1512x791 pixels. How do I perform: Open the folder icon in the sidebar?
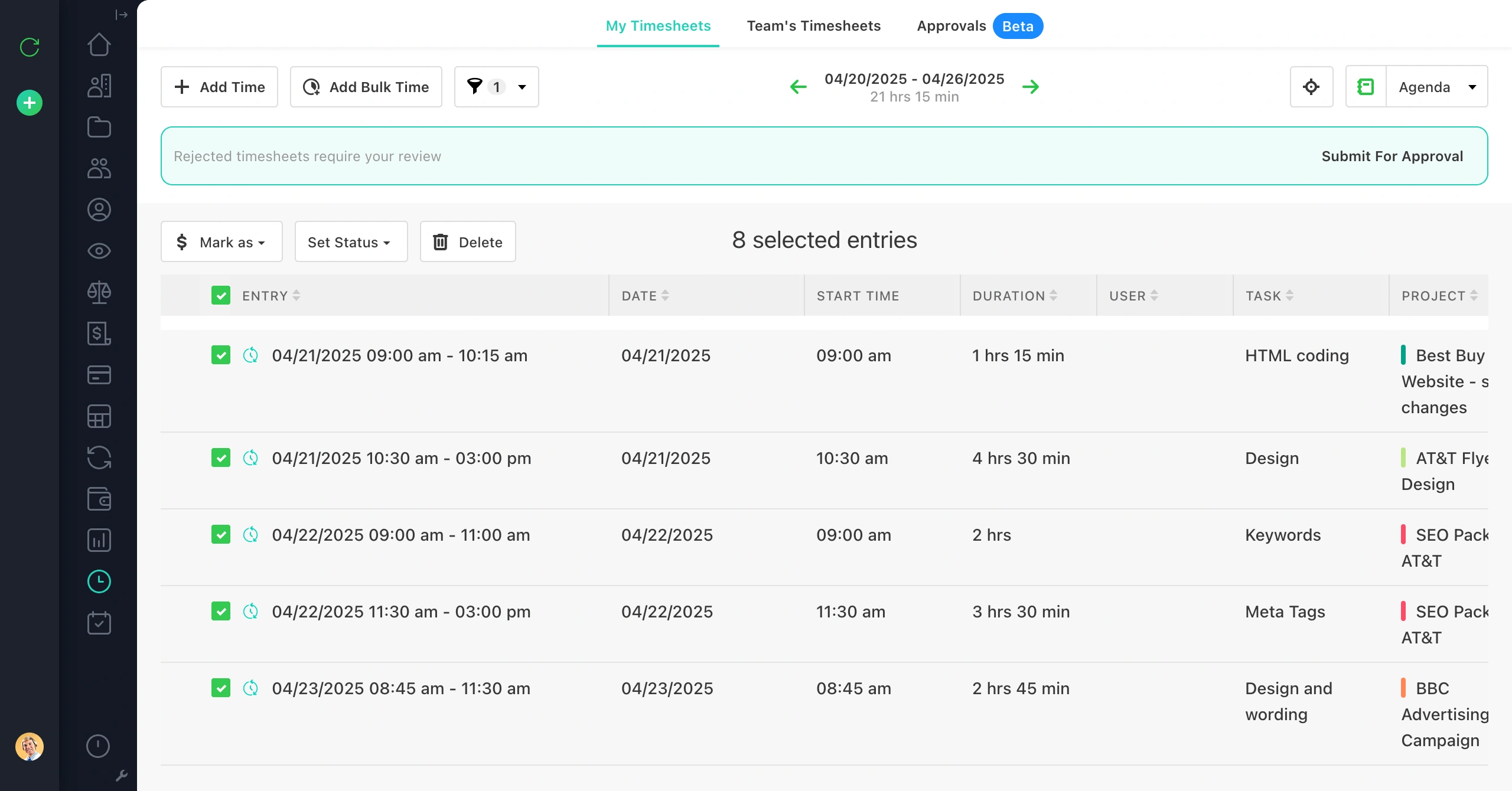pyautogui.click(x=99, y=127)
